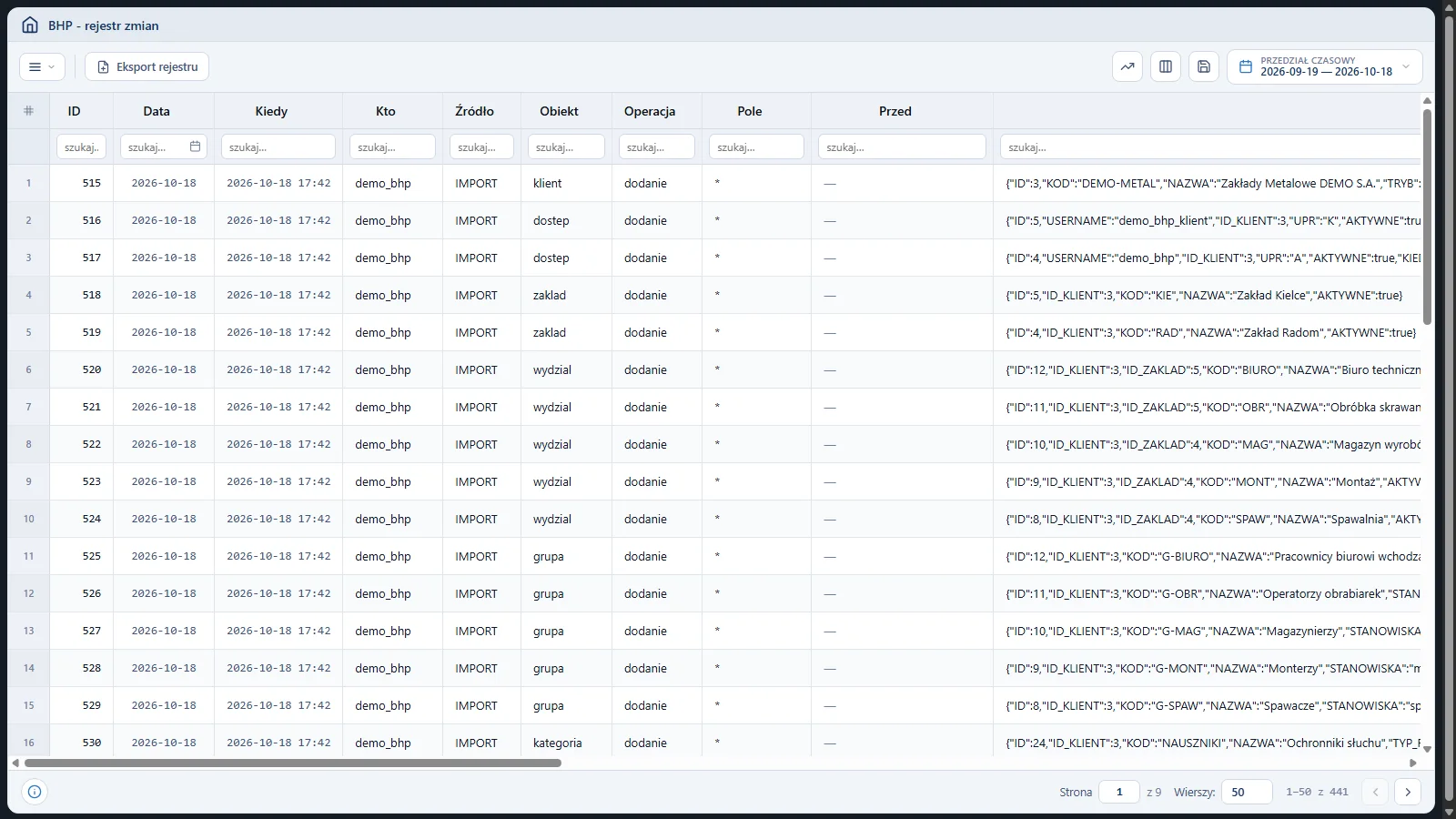This screenshot has width=1456, height=819.
Task: Click the vertical scrollbar thumb
Action: point(1427,217)
